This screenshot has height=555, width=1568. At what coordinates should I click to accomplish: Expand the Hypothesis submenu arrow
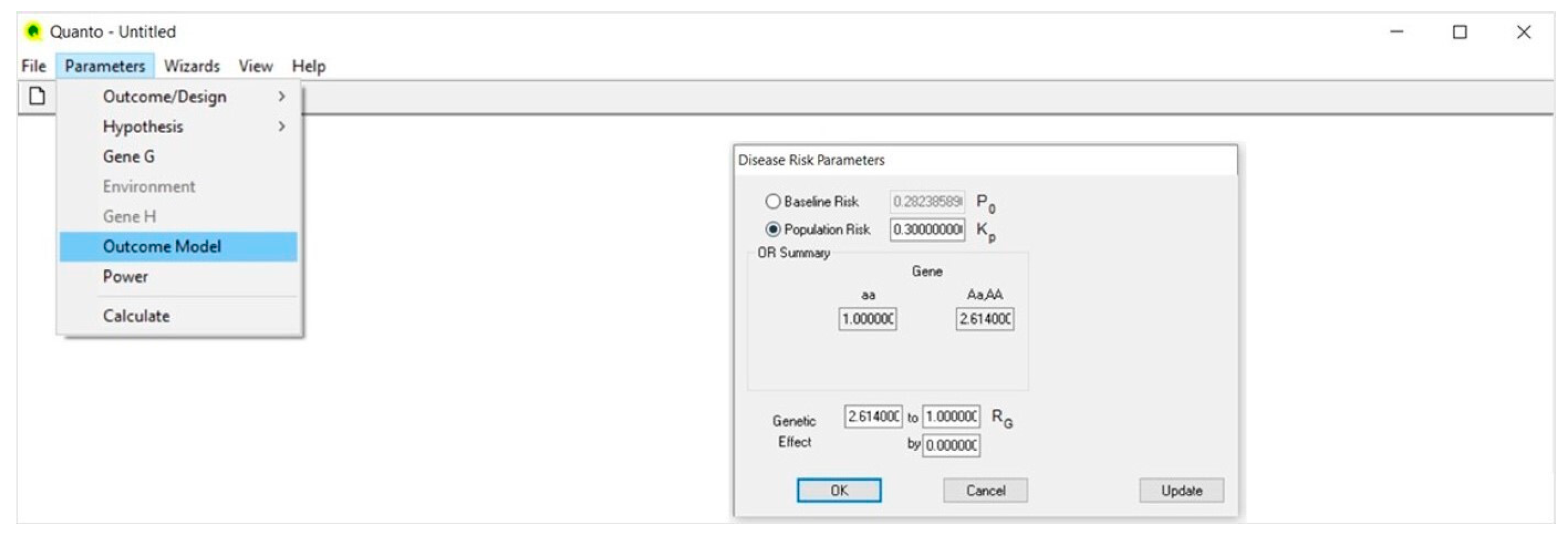281,126
